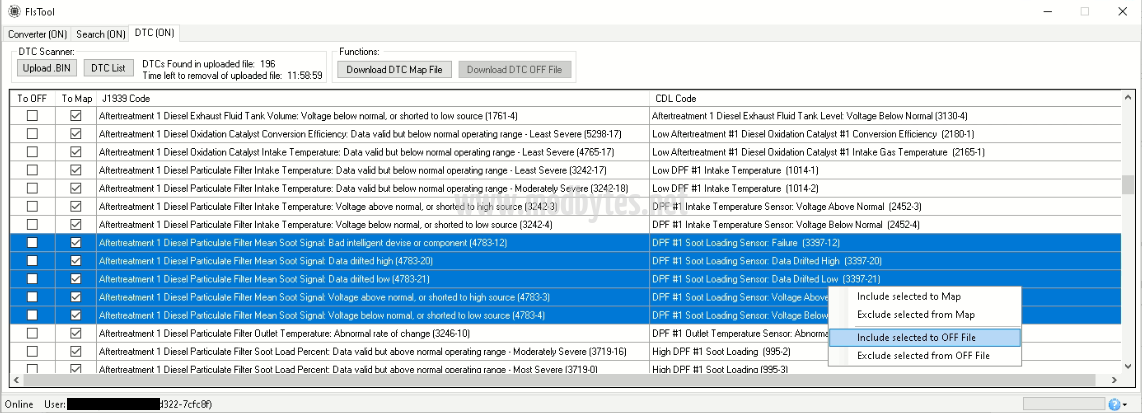Image resolution: width=1142 pixels, height=413 pixels.
Task: Click the horizontal scrollbar right arrow
Action: (1112, 380)
